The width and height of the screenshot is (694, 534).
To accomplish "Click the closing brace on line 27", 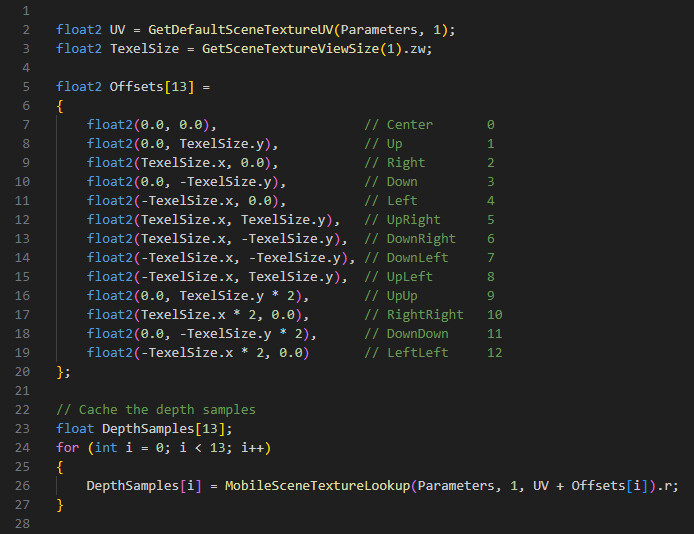I will pos(60,505).
